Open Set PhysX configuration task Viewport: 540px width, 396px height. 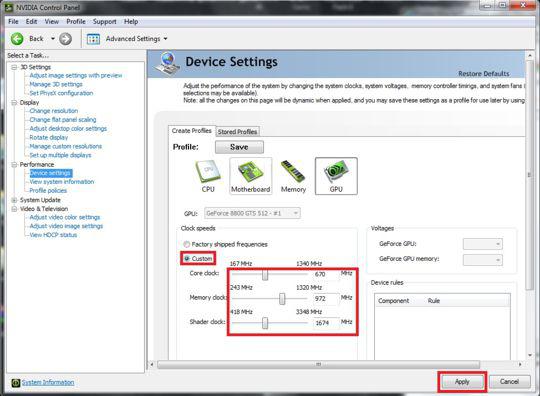61,93
